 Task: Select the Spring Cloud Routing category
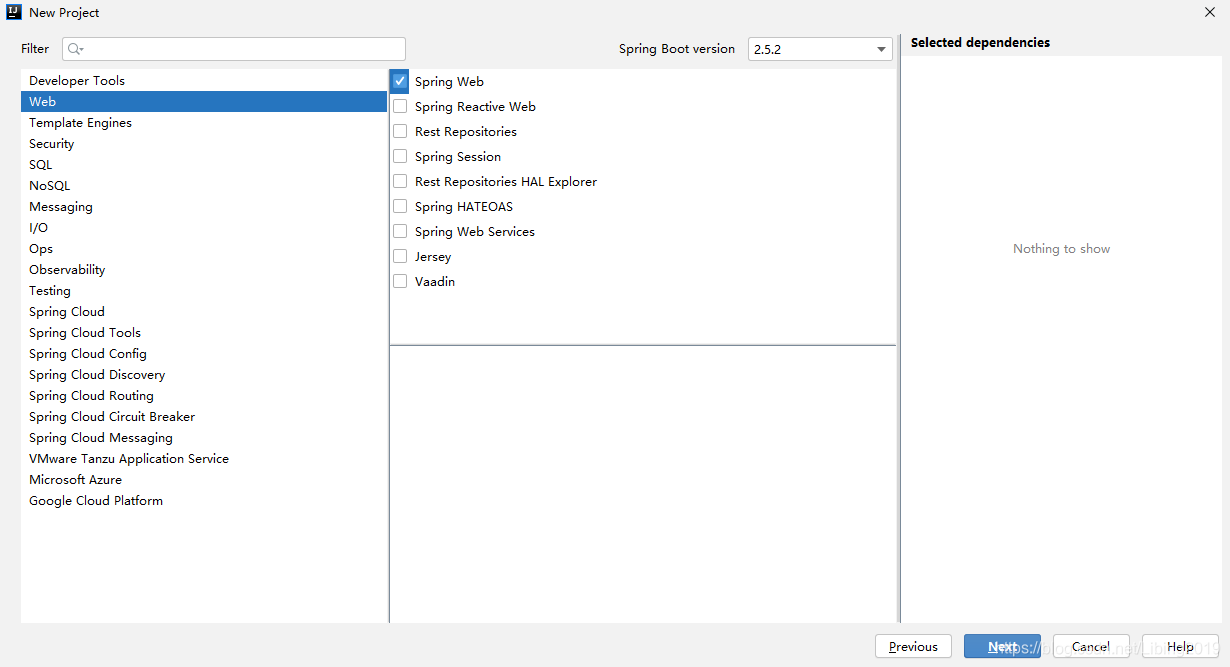(204, 395)
